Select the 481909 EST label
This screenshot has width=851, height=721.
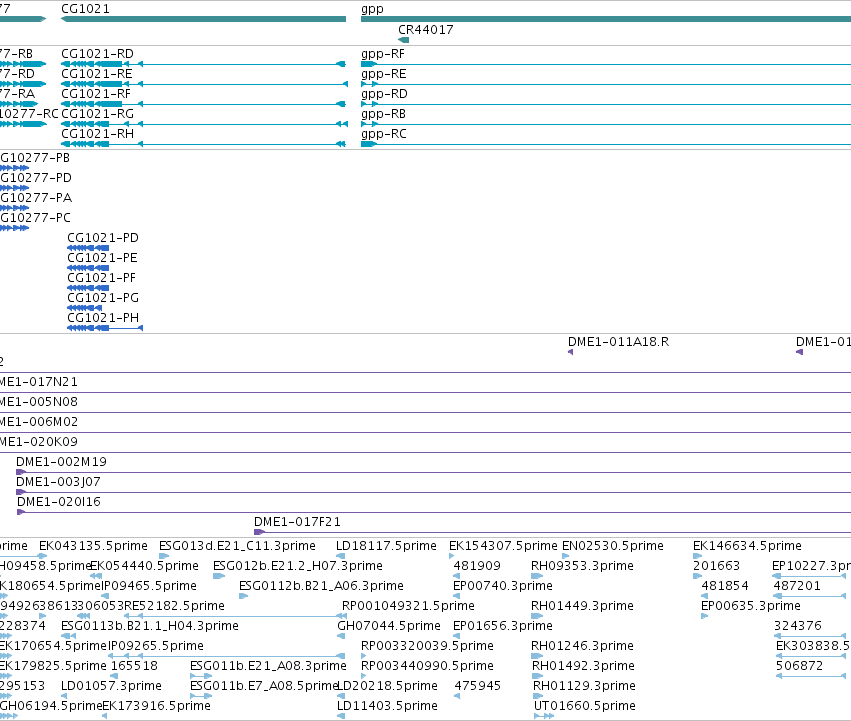(477, 566)
